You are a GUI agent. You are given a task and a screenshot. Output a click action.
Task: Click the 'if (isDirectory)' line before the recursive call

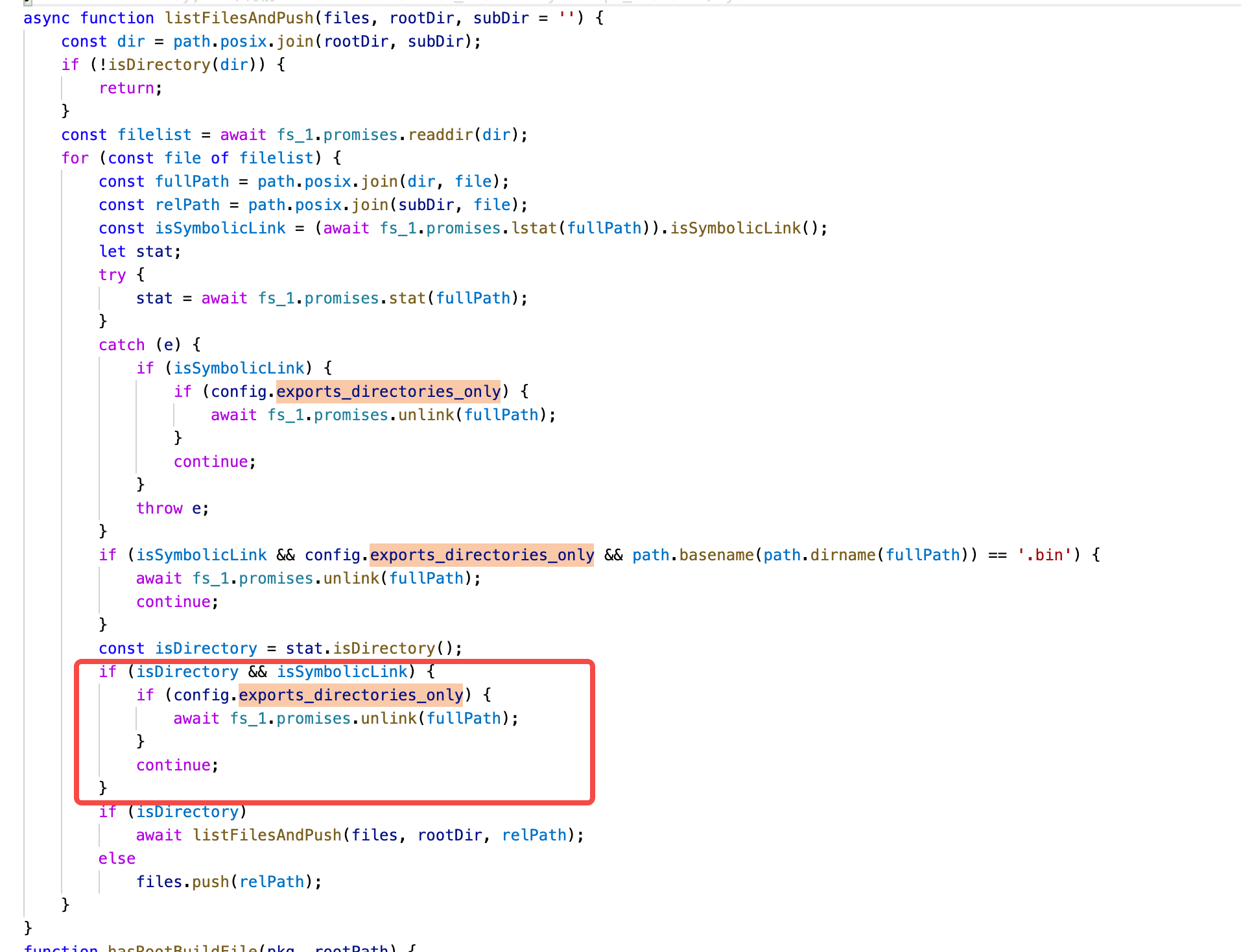point(172,812)
